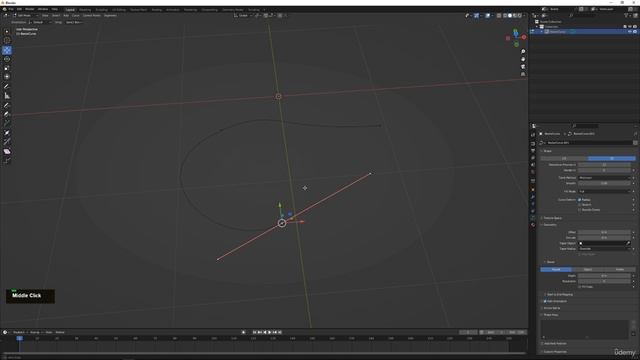Click the Smooth value slider

click(x=604, y=183)
